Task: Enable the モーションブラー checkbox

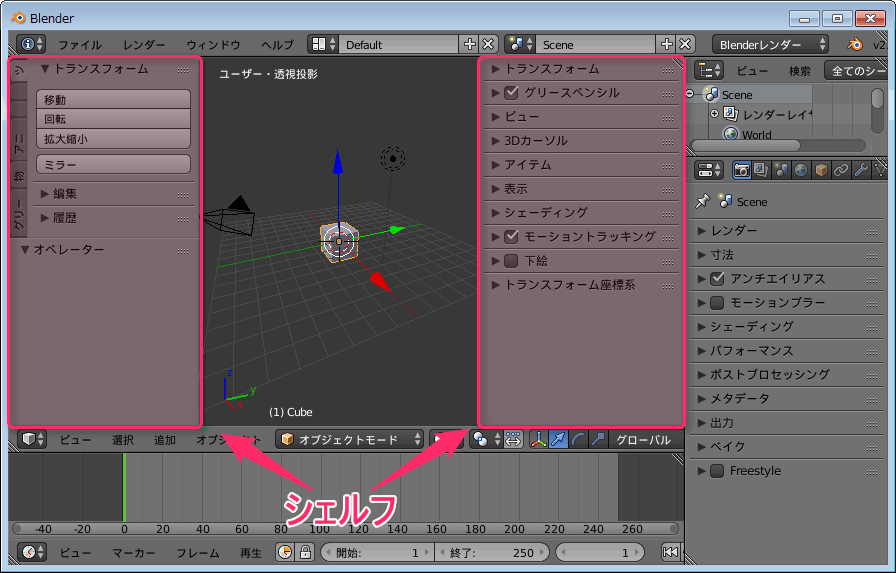Action: click(717, 302)
